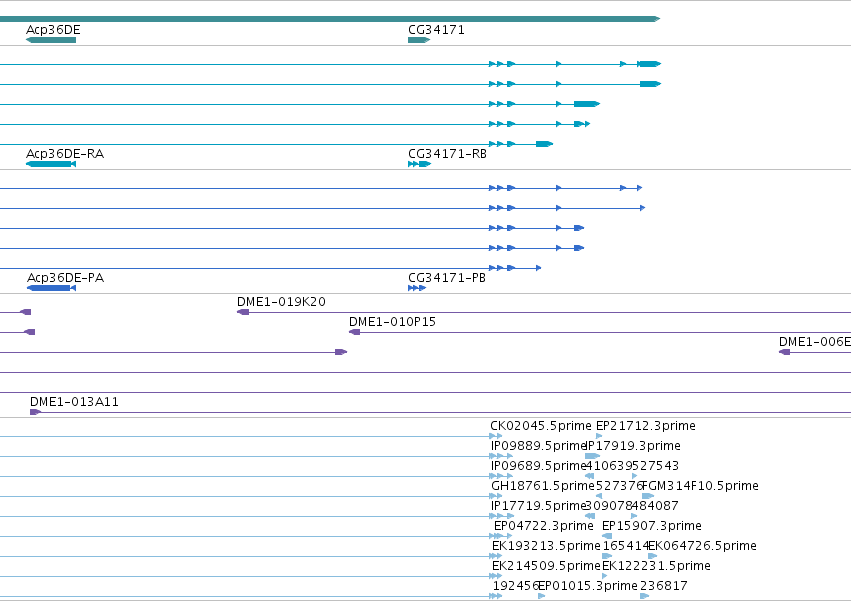The height and width of the screenshot is (601, 851).
Task: Click the 192456 EST label
Action: click(516, 586)
